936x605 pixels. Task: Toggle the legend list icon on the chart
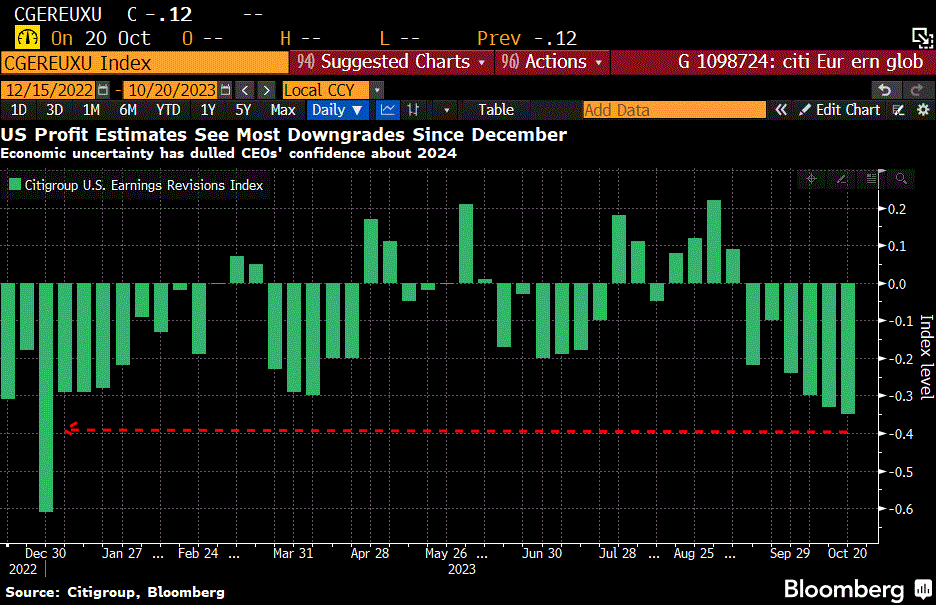click(x=871, y=179)
